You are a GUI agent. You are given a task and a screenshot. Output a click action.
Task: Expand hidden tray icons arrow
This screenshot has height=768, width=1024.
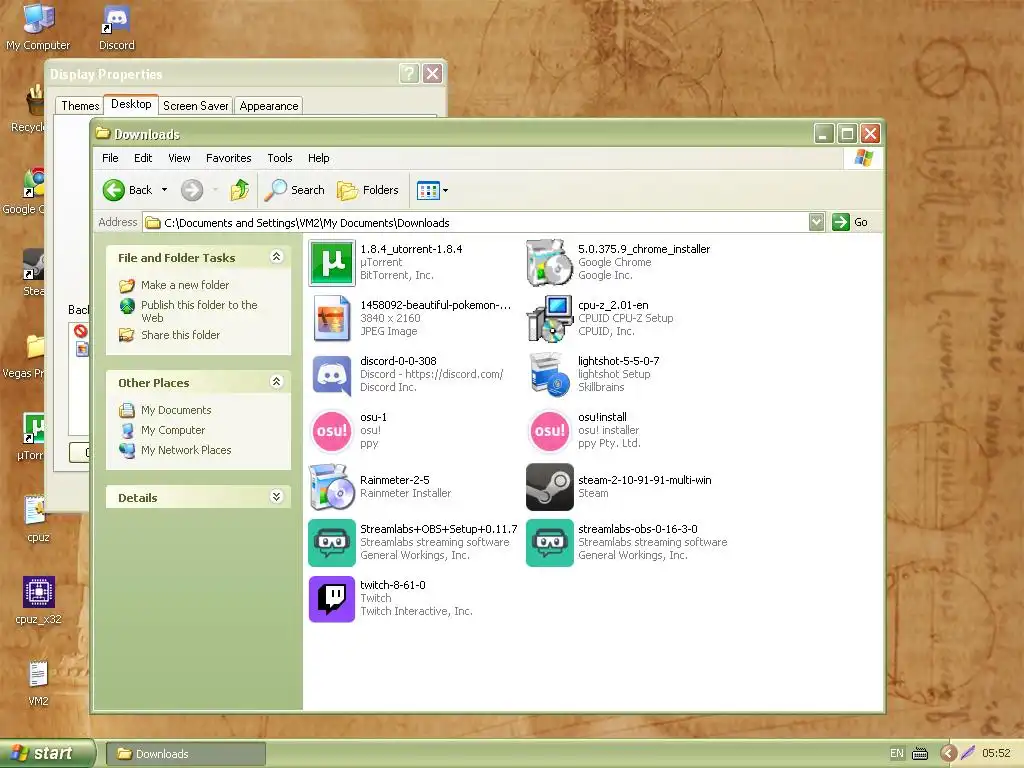pyautogui.click(x=948, y=754)
